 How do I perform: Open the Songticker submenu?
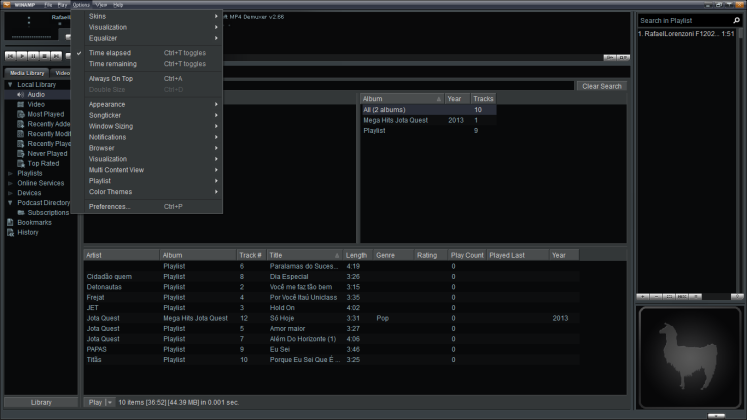tap(147, 115)
